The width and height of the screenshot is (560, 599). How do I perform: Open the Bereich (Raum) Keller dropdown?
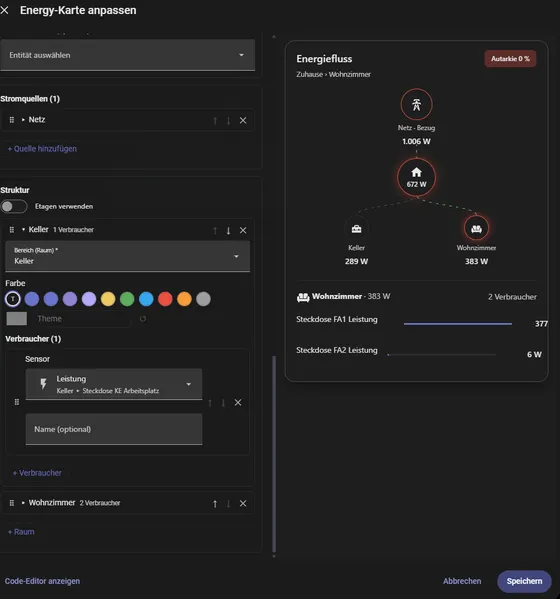[128, 256]
